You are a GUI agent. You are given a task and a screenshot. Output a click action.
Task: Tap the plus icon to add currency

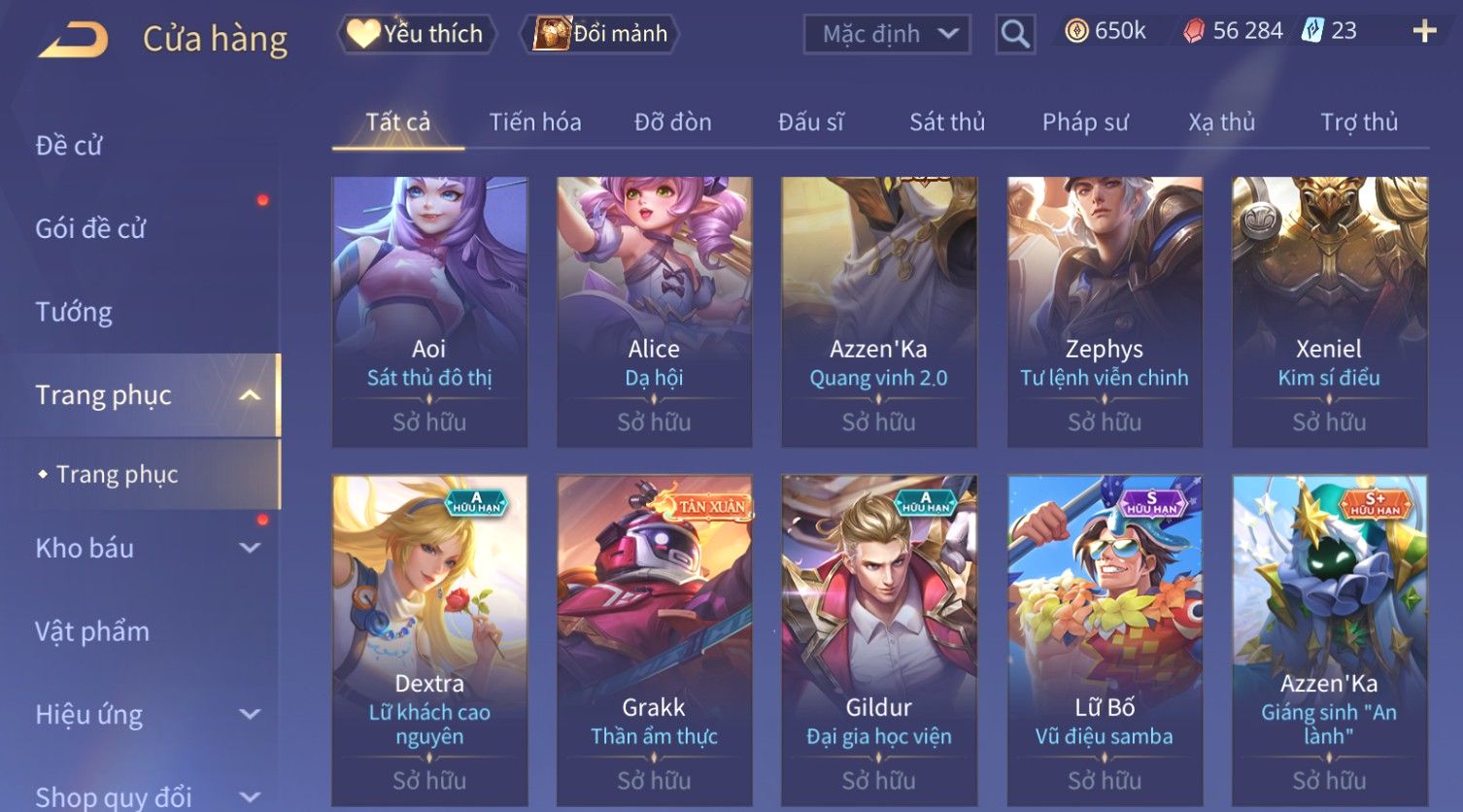[x=1424, y=31]
